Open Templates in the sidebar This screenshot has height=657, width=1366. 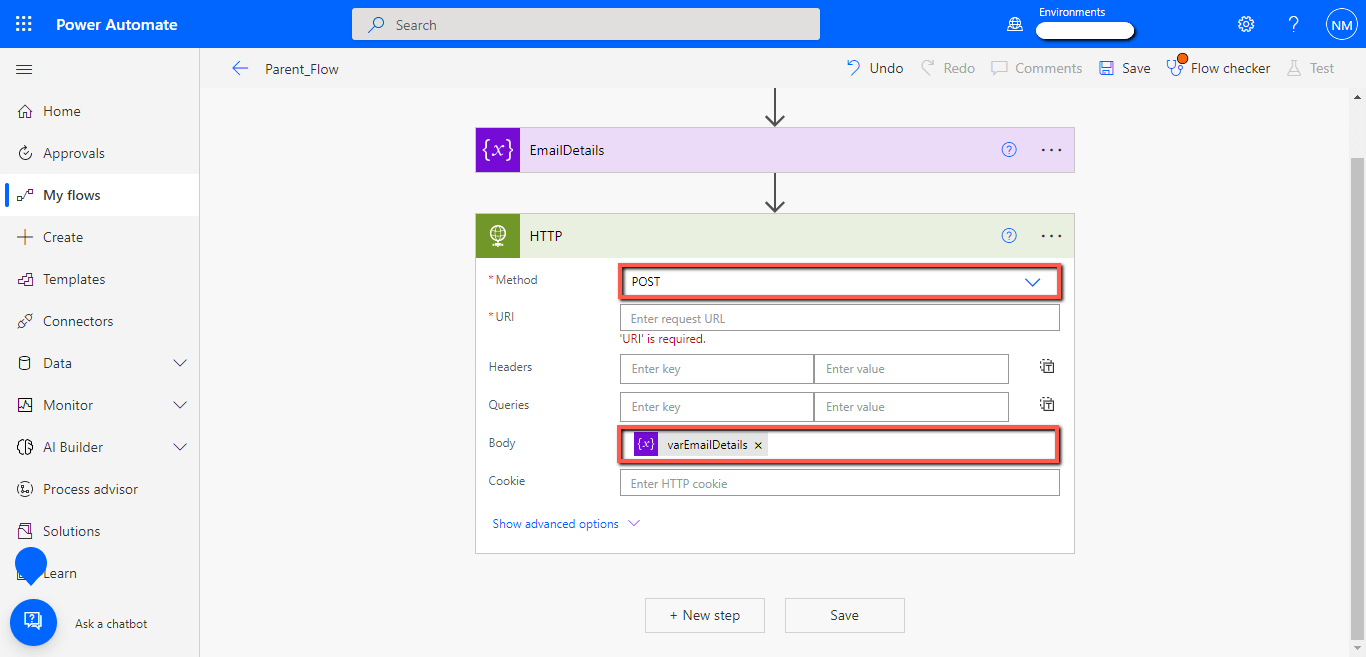[74, 279]
